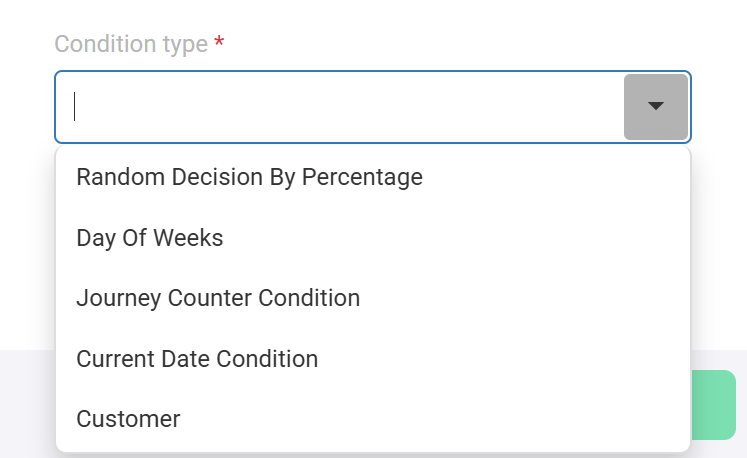The height and width of the screenshot is (458, 747).
Task: Click the first option in the list
Action: pos(249,177)
